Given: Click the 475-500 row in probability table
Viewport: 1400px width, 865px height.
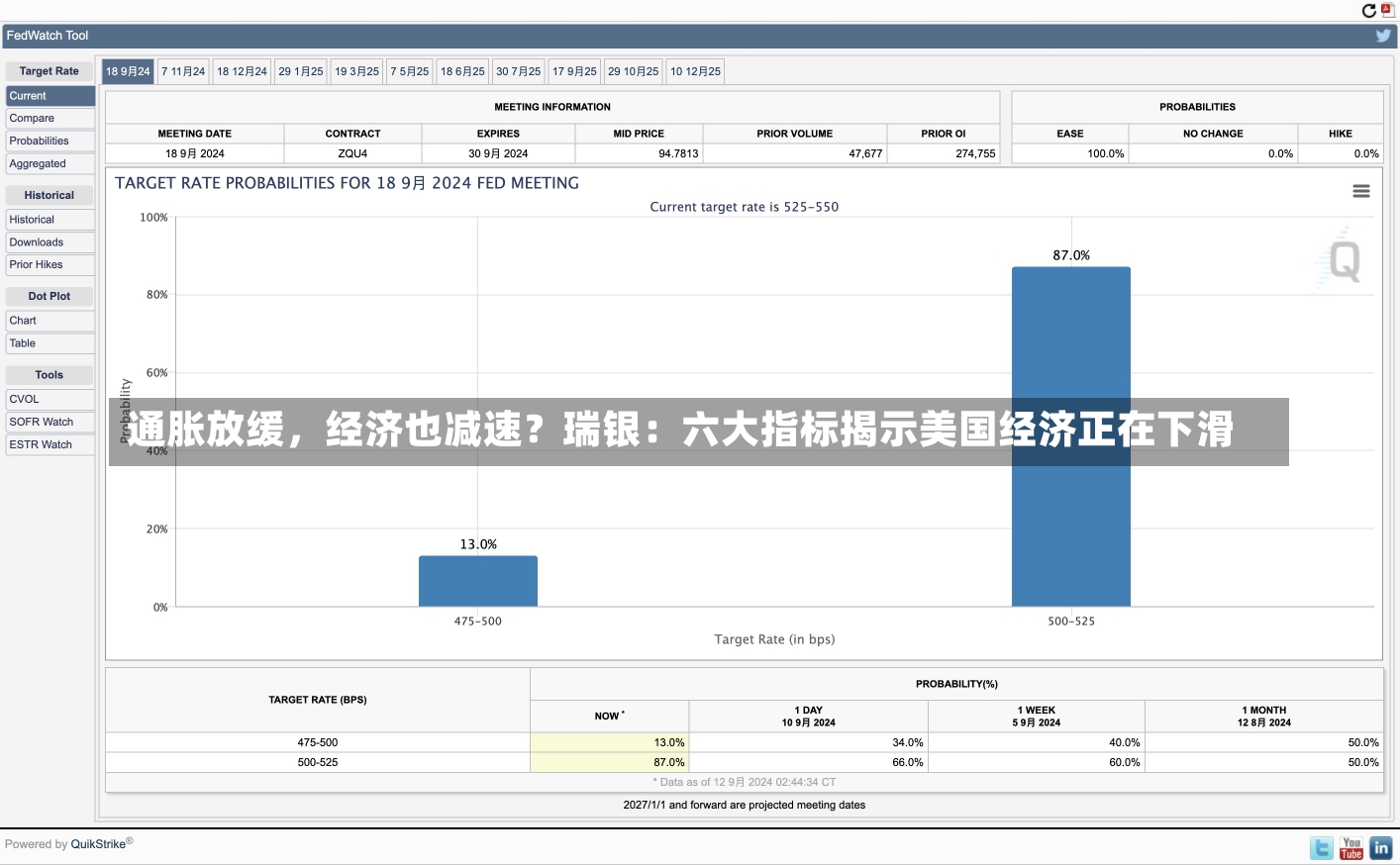Looking at the screenshot, I should tap(744, 742).
